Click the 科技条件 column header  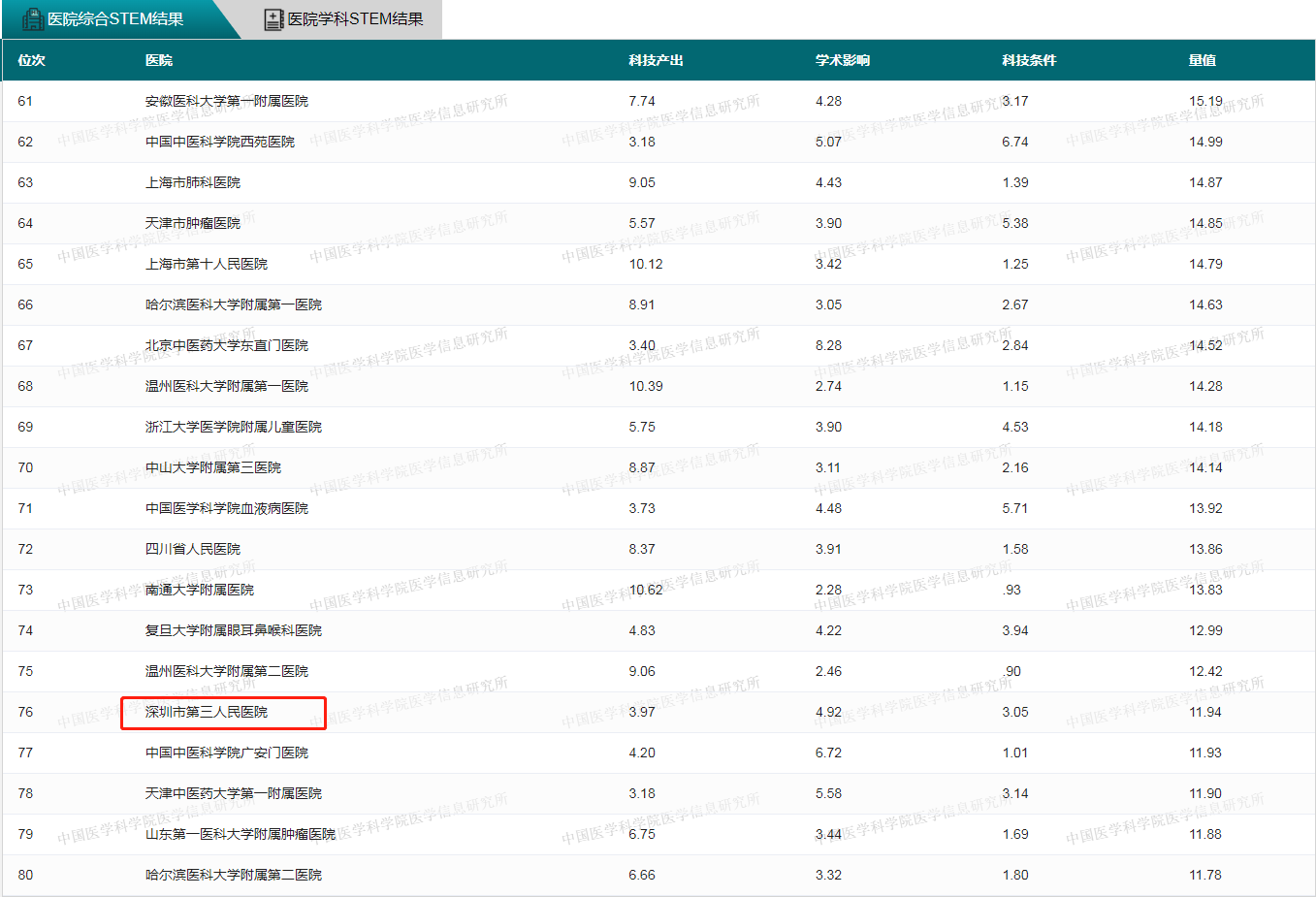[x=1029, y=60]
